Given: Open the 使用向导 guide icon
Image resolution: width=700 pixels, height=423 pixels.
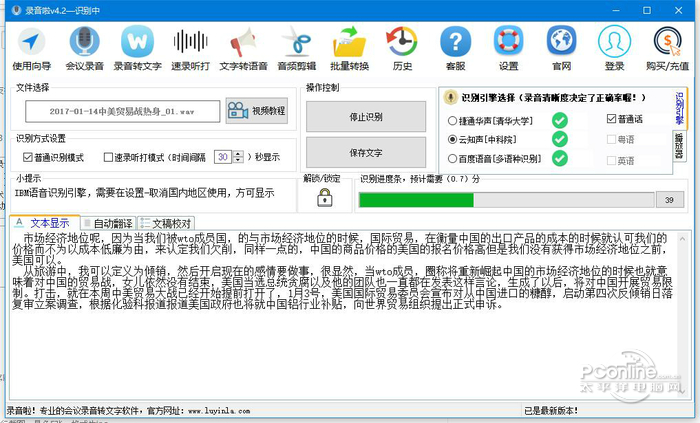Looking at the screenshot, I should (31, 48).
